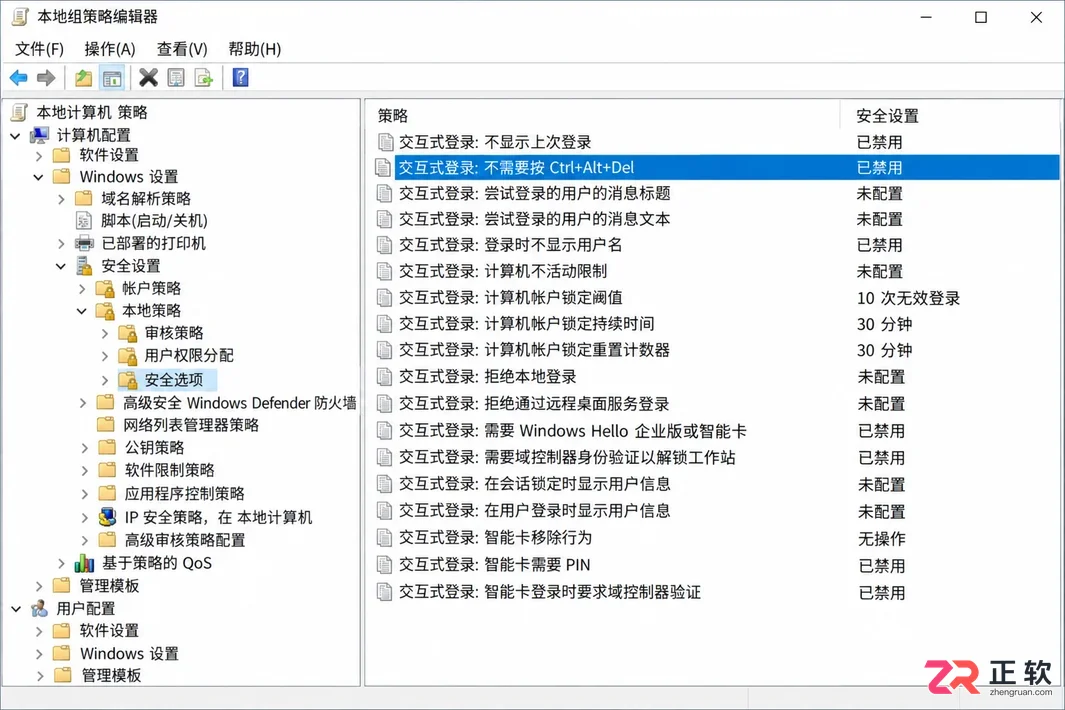Viewport: 1065px width, 710px height.
Task: Open the 查看(V) menu
Action: (x=182, y=49)
